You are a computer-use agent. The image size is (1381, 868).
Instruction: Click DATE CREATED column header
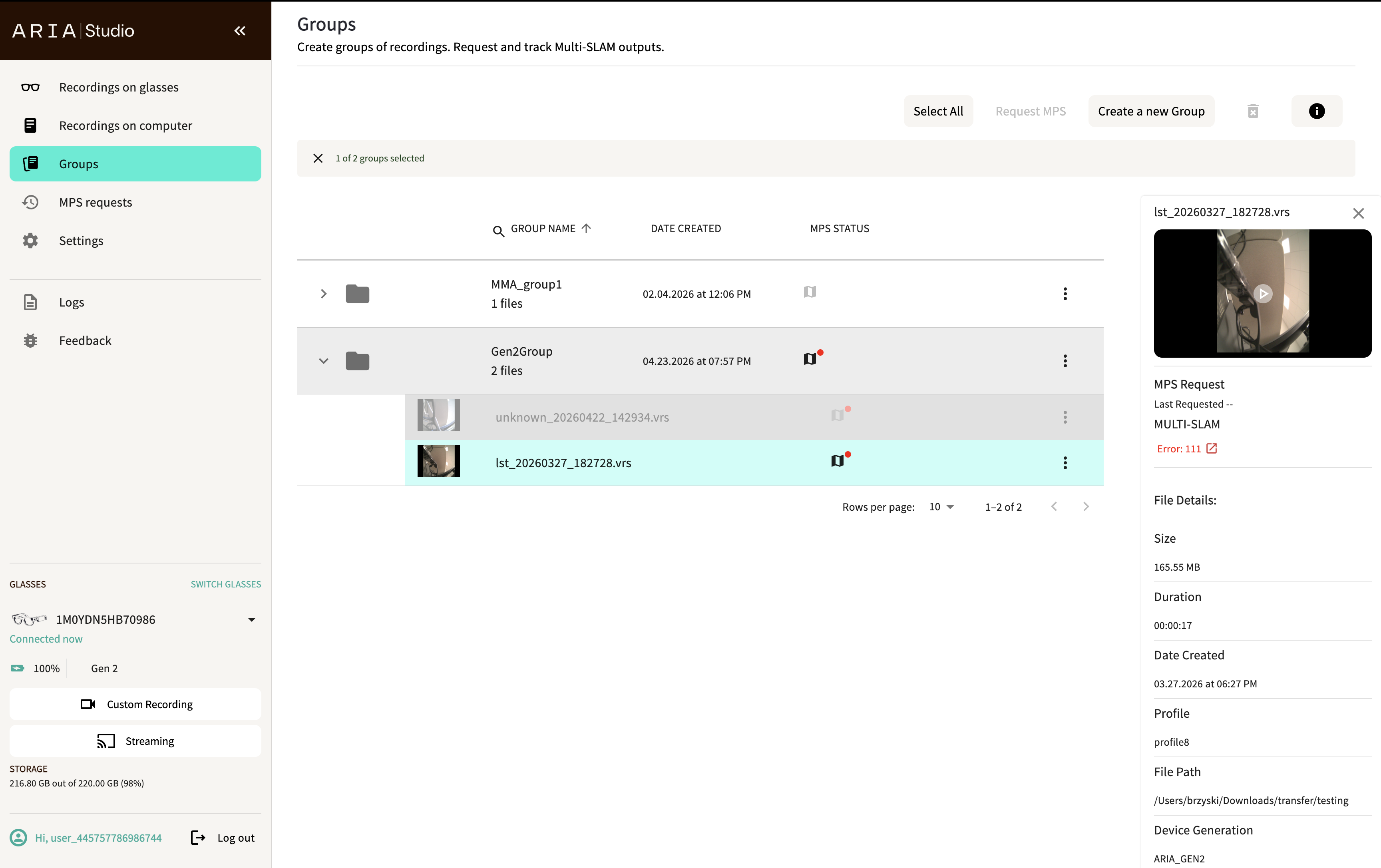[x=685, y=228]
